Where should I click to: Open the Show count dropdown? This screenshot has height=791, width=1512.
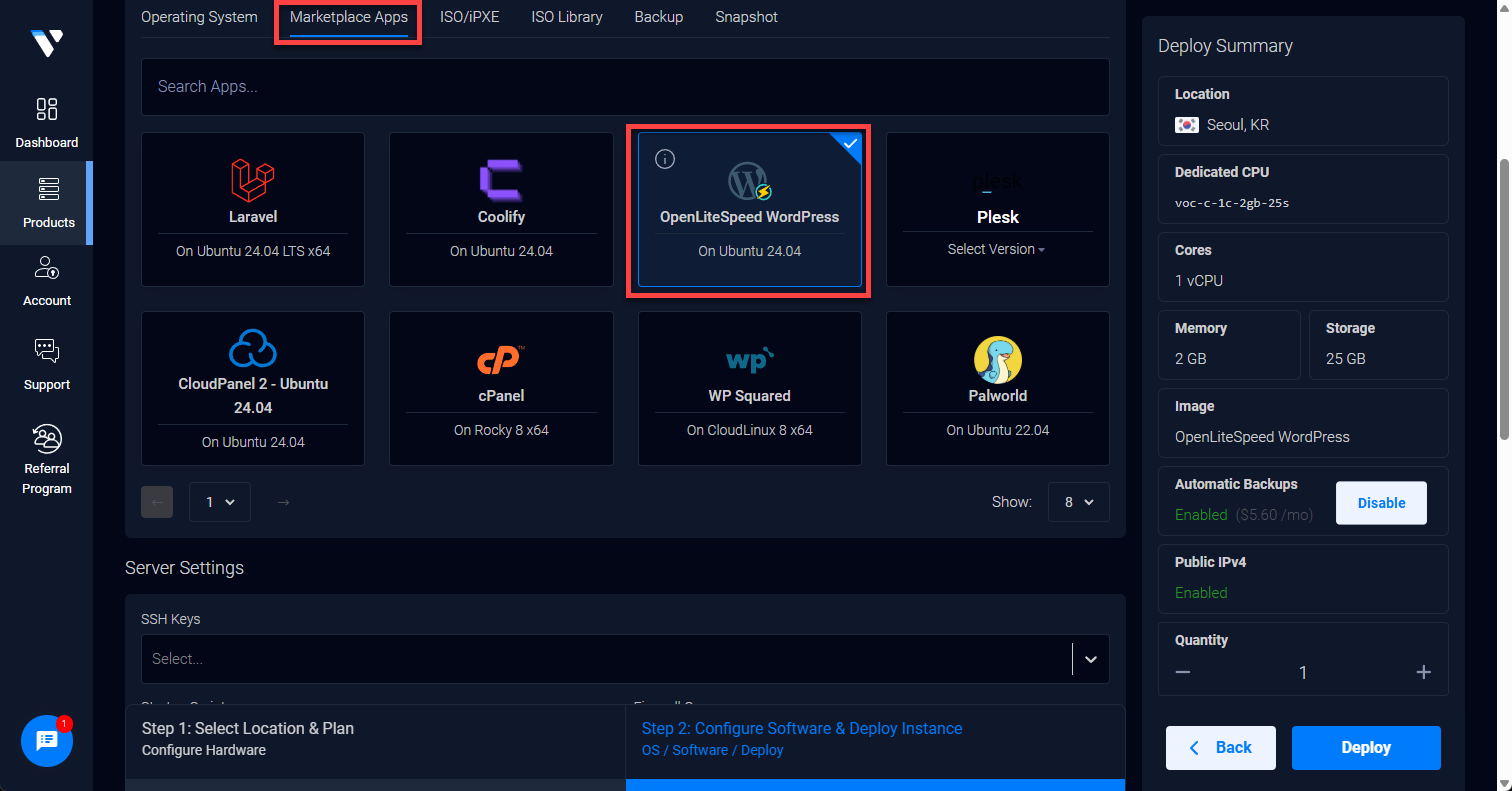tap(1079, 502)
